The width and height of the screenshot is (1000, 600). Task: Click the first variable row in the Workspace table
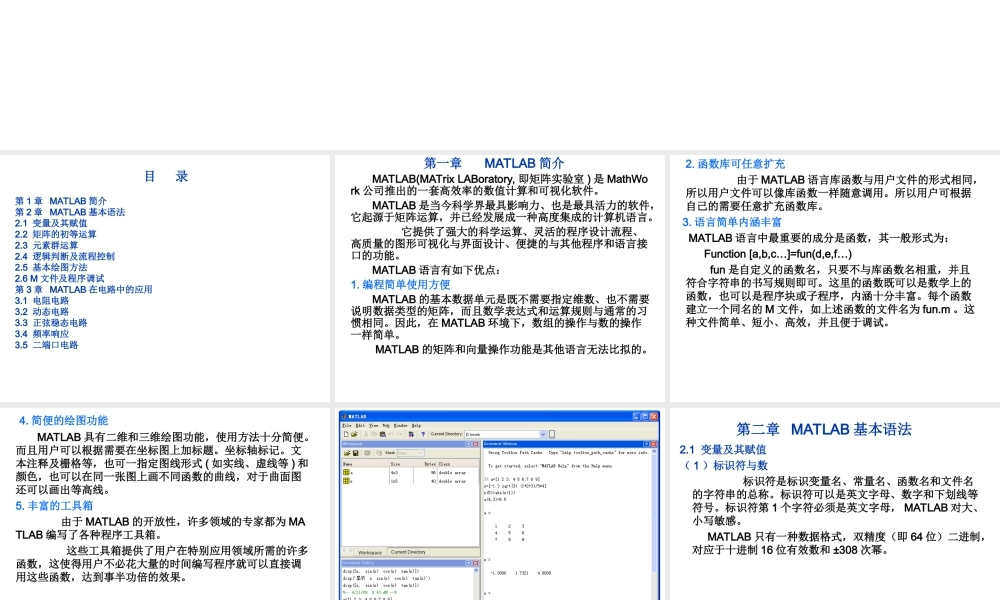tap(411, 472)
